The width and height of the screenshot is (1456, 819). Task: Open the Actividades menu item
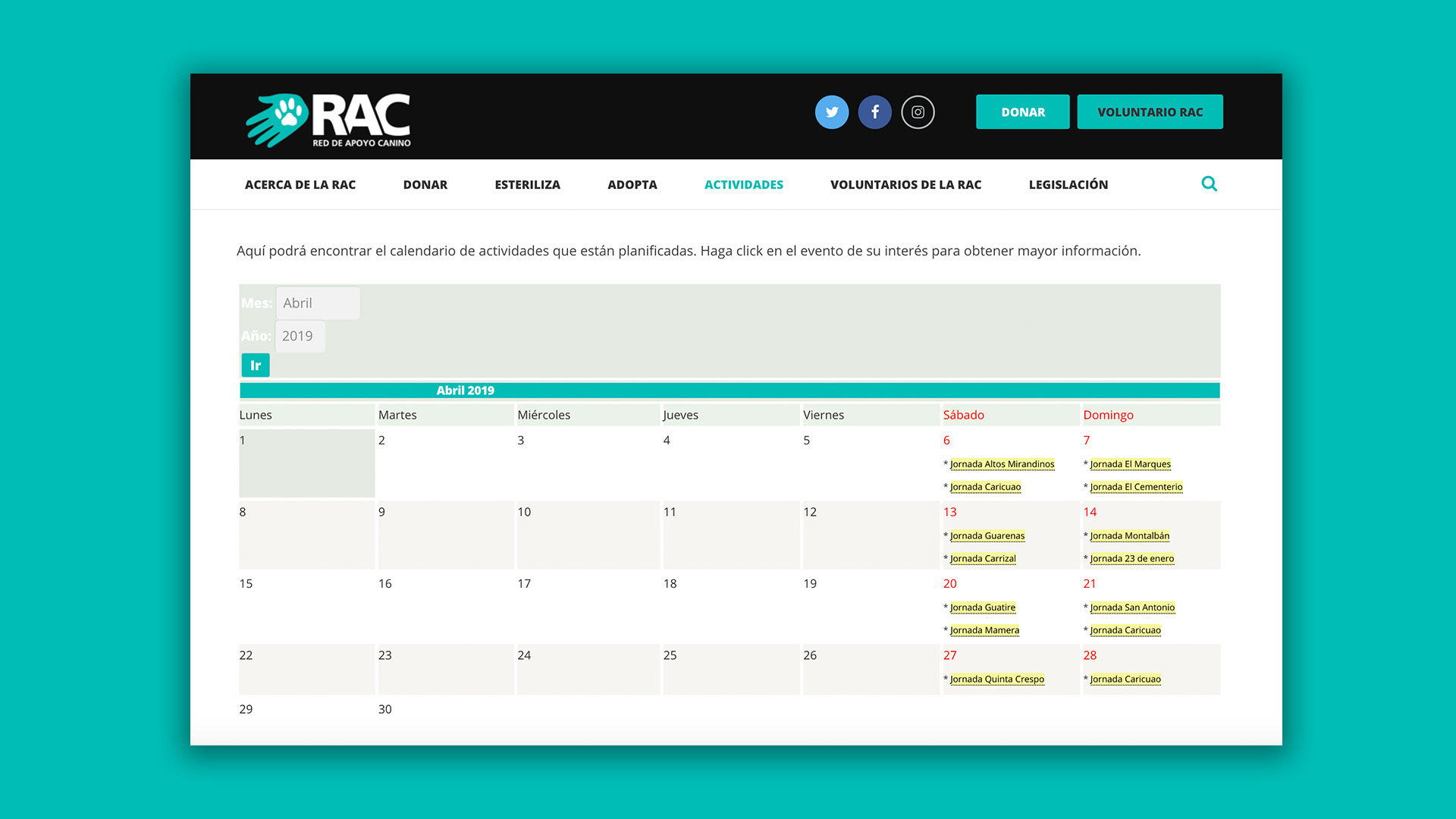pyautogui.click(x=744, y=184)
